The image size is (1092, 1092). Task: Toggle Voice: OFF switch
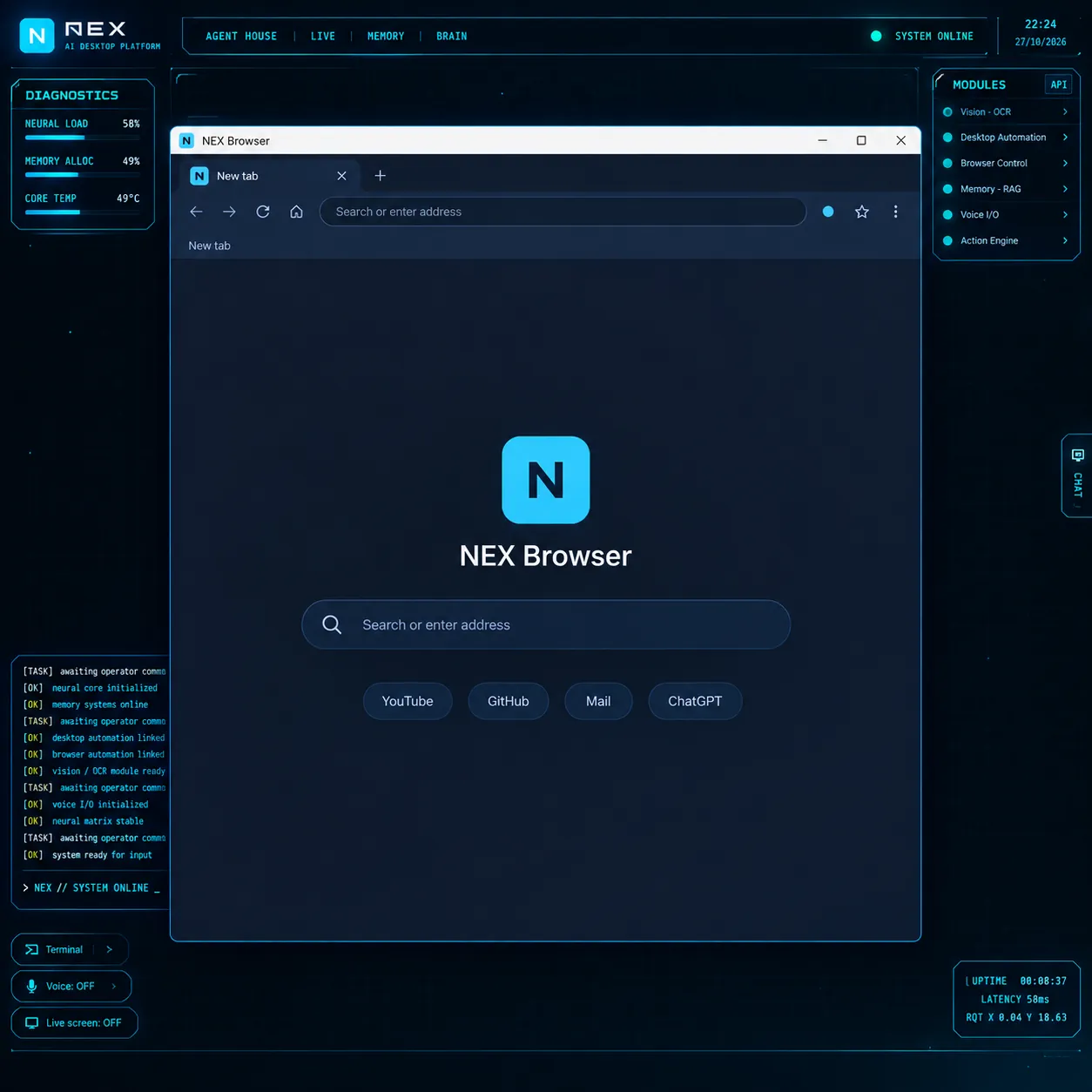(x=71, y=986)
